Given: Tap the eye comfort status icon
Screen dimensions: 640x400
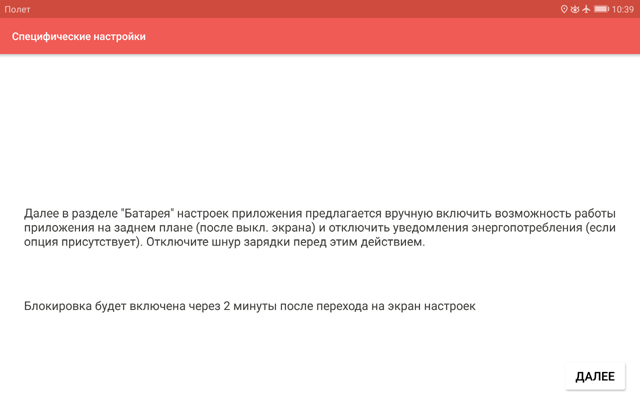Looking at the screenshot, I should (x=575, y=9).
